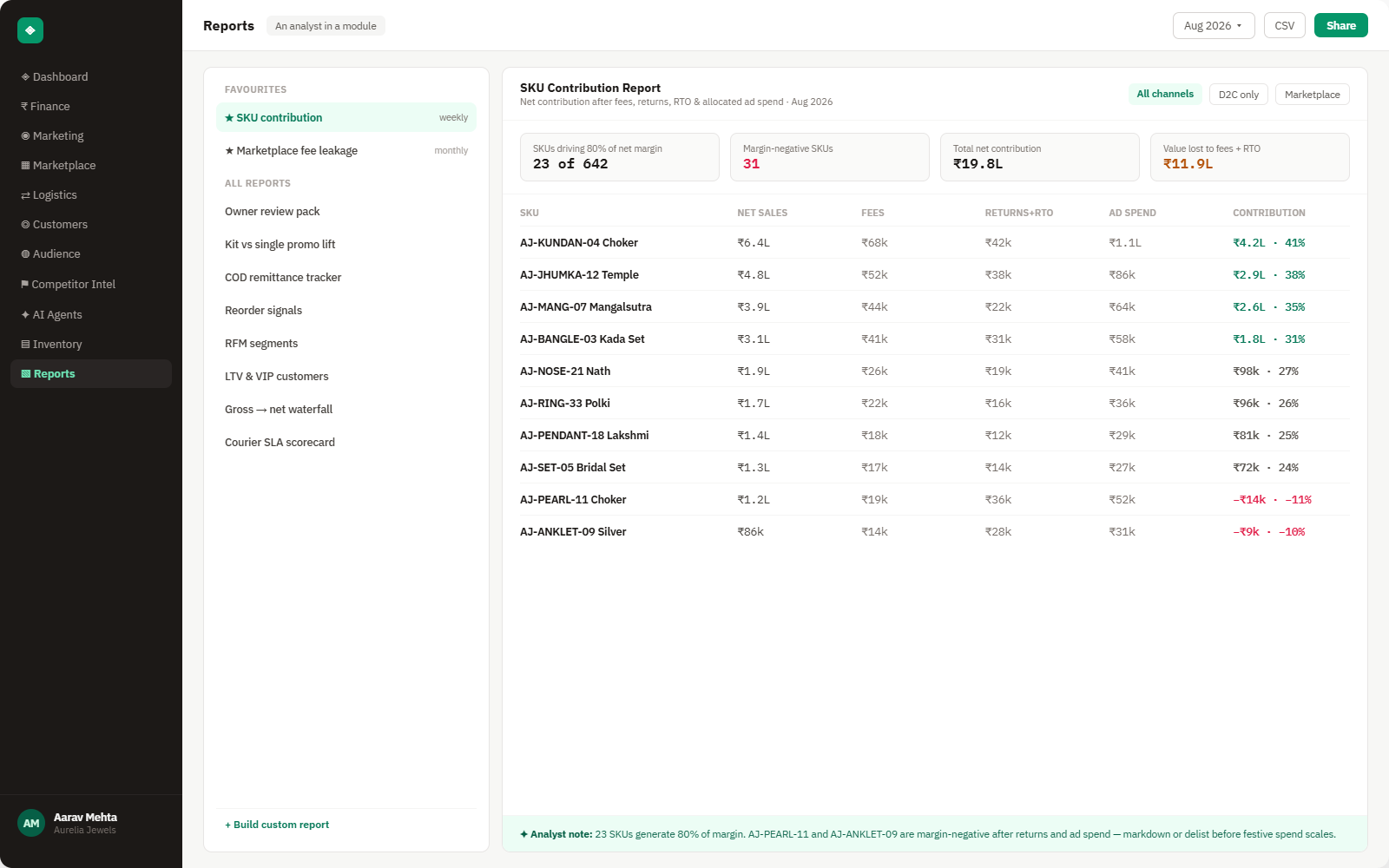Click the green app logo icon
Viewport: 1389px width, 868px height.
point(30,30)
